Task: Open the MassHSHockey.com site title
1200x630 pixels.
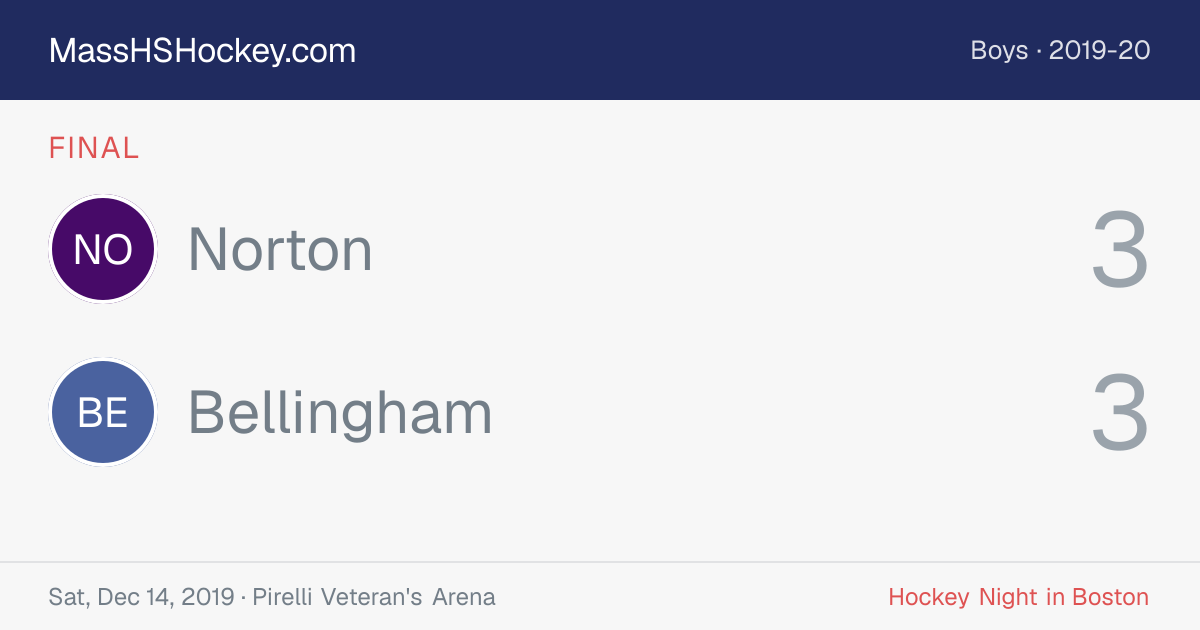Action: [x=202, y=51]
